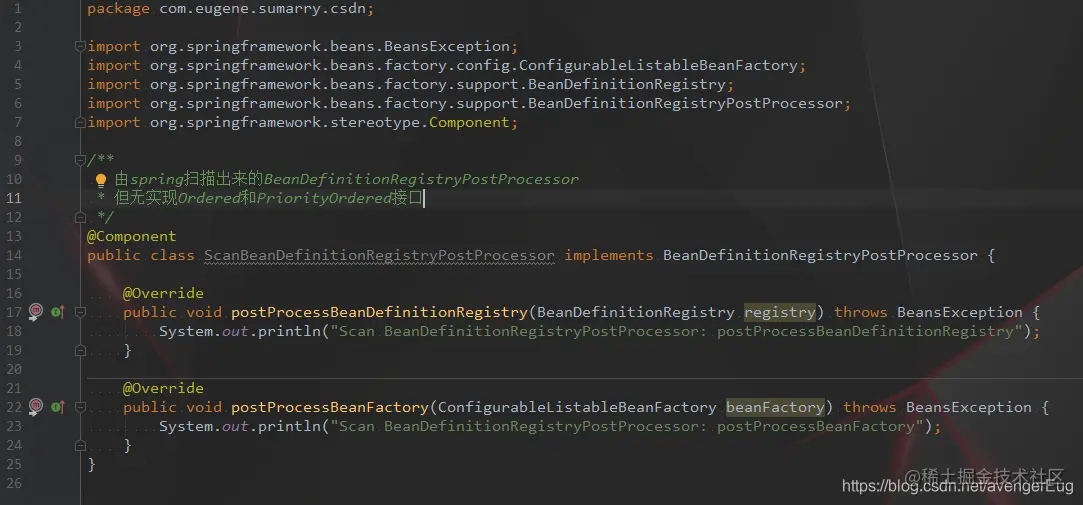
Task: Click the @Override annotation on line 21
Action: tap(164, 388)
